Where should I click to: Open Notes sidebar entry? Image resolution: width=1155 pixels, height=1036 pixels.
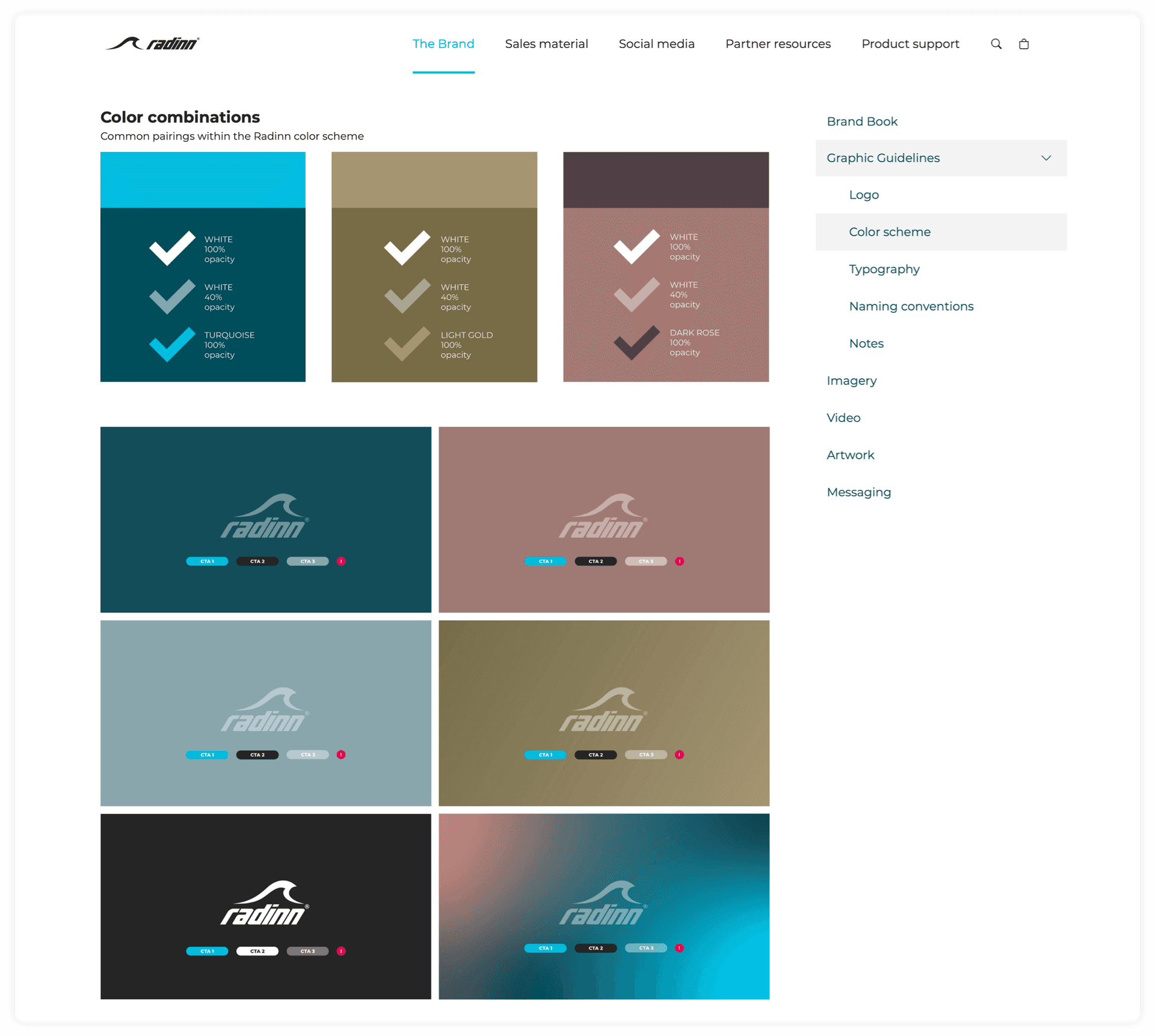(x=866, y=344)
